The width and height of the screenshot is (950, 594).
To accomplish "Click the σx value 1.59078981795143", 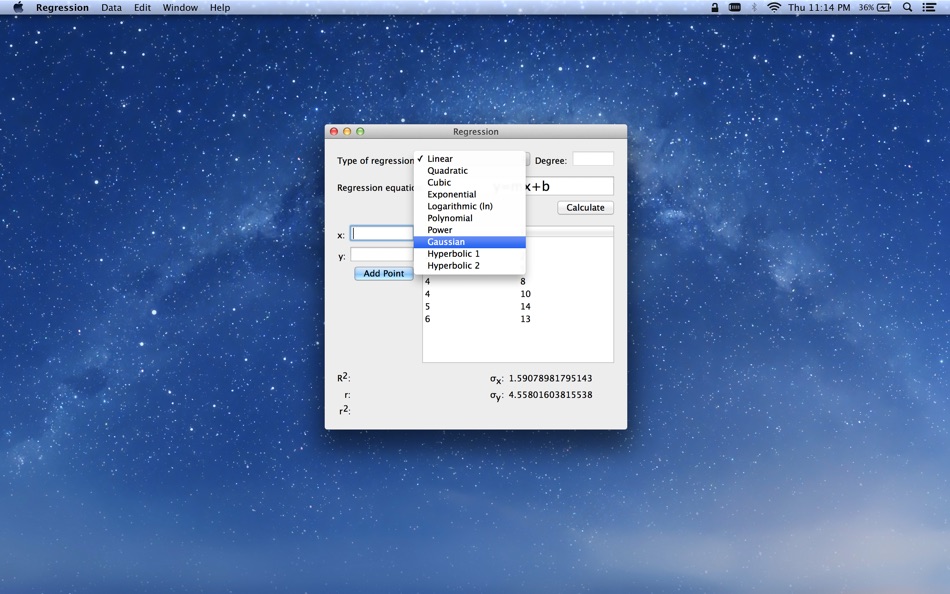I will [x=550, y=378].
